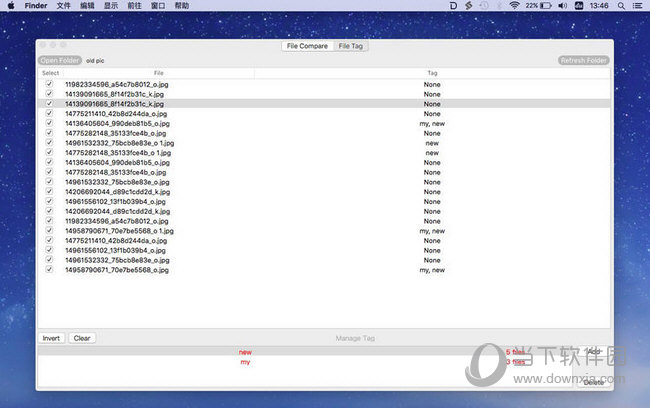
Task: Toggle checkbox of 14958790671_70e7be5568_o.jpg row
Action: tap(49, 269)
